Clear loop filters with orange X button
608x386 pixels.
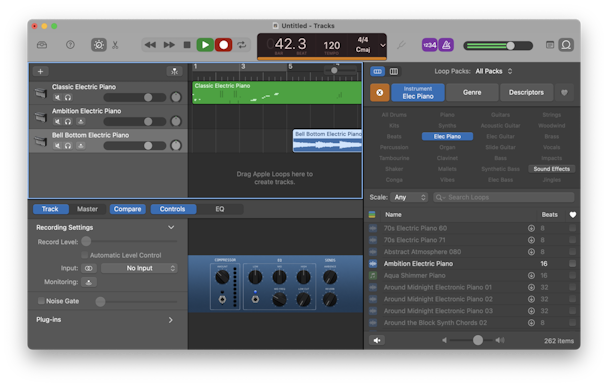(380, 93)
